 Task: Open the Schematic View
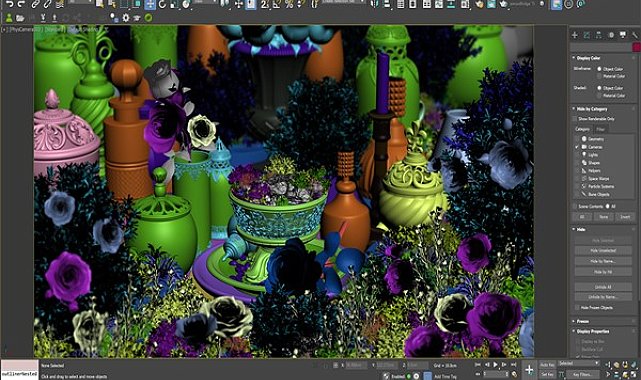[x=450, y=4]
